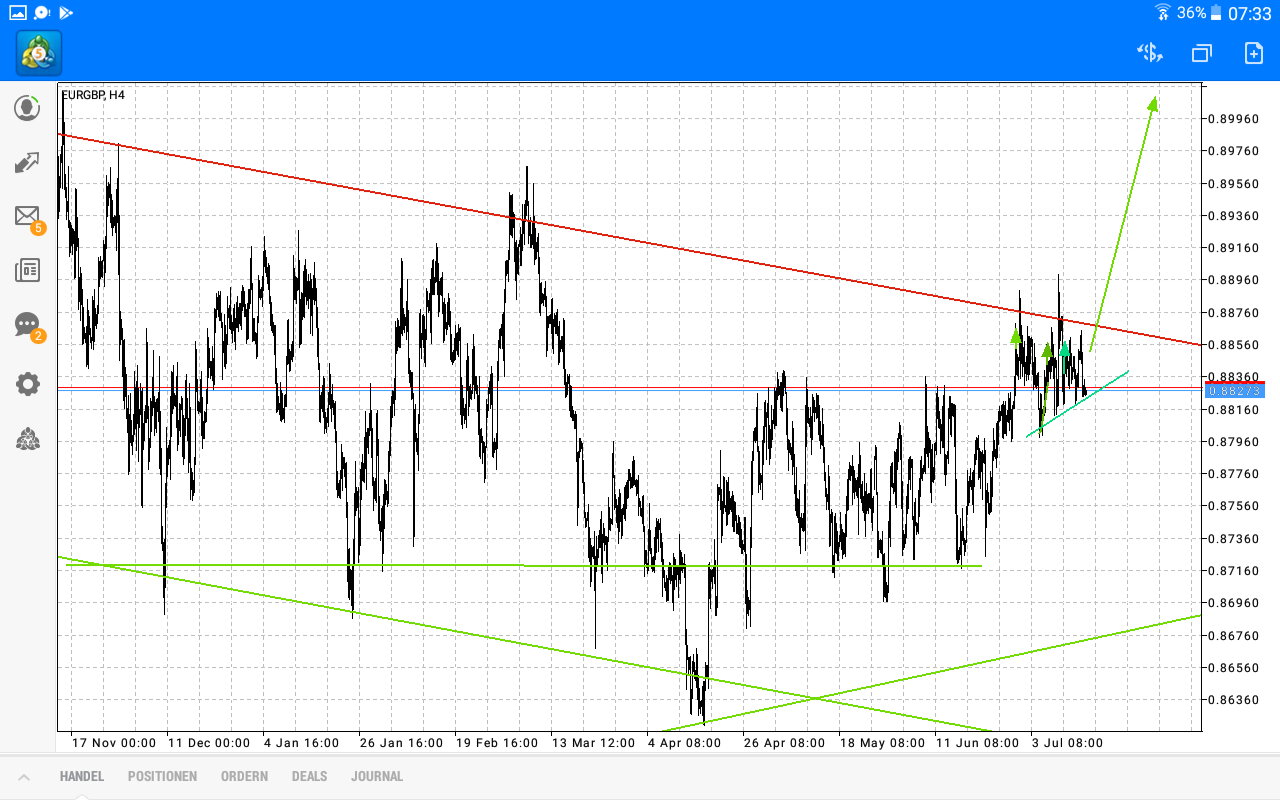Open the News panel icon

click(x=27, y=270)
